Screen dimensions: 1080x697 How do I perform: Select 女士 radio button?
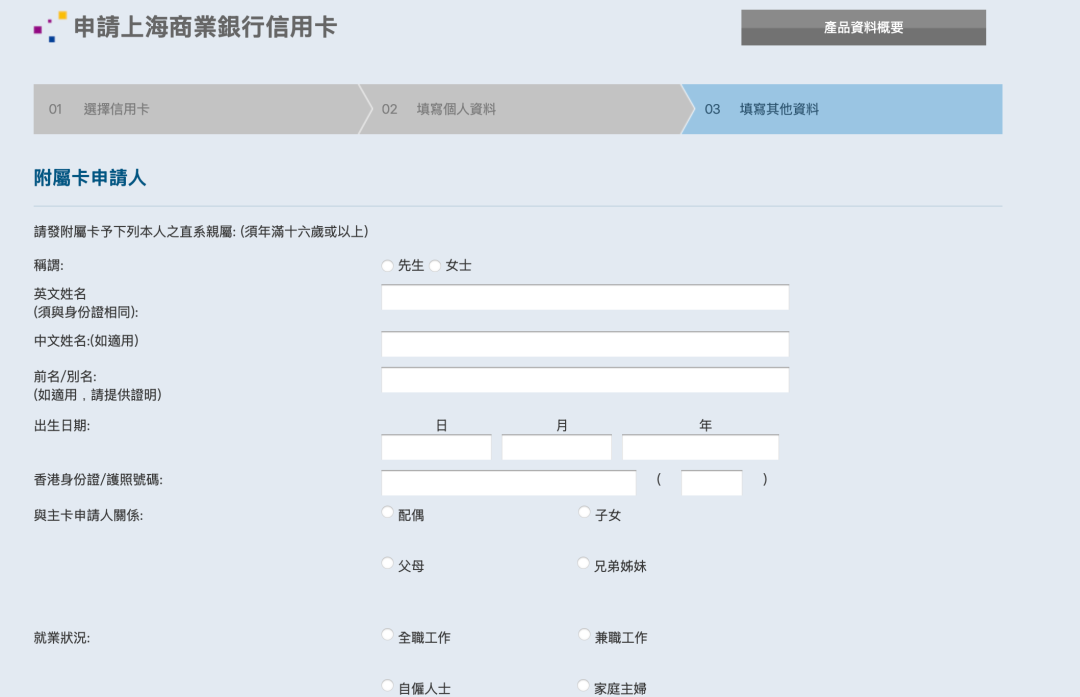click(435, 266)
